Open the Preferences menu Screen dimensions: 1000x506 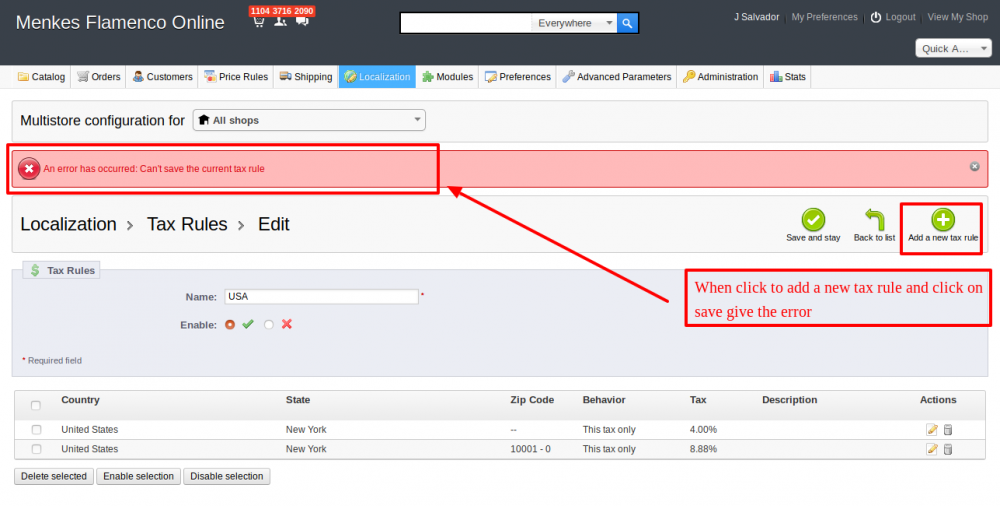517,77
